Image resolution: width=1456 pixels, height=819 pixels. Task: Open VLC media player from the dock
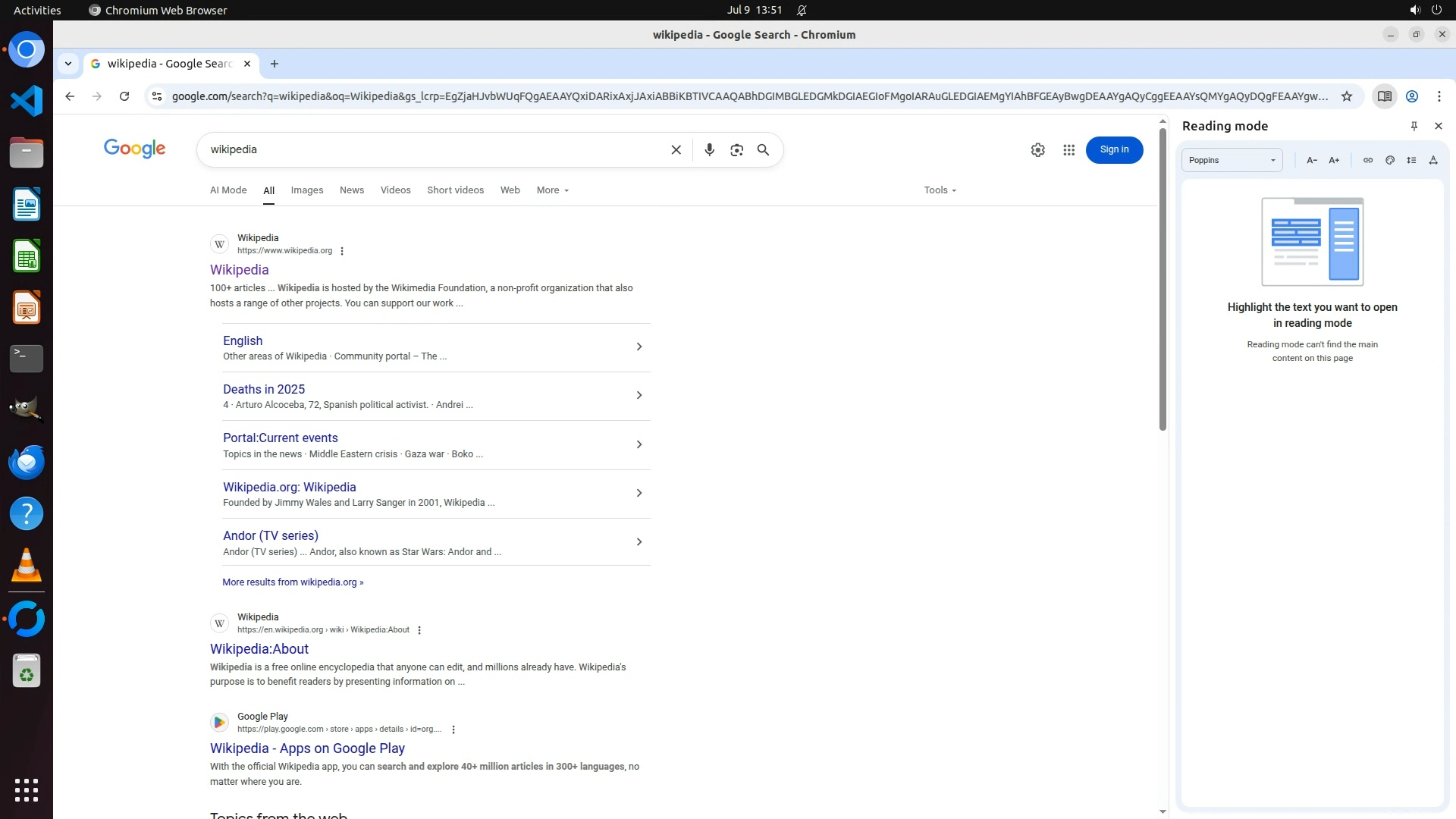[x=27, y=566]
